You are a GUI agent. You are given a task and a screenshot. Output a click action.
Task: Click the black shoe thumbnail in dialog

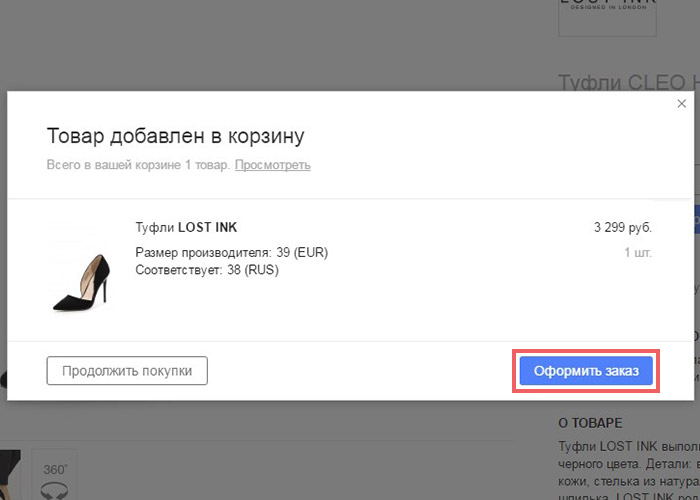(82, 283)
